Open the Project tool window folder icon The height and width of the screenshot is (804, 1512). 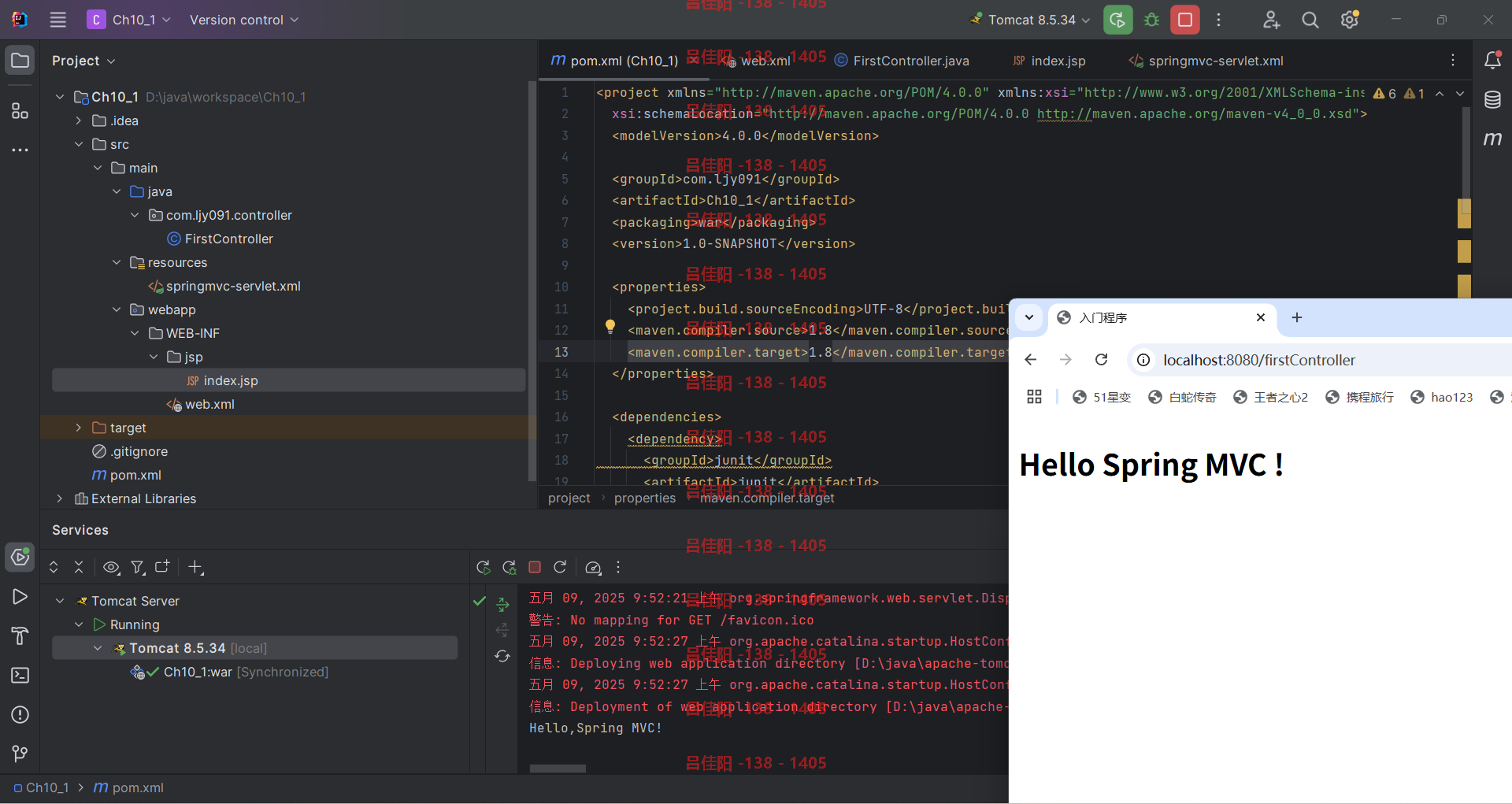coord(20,61)
